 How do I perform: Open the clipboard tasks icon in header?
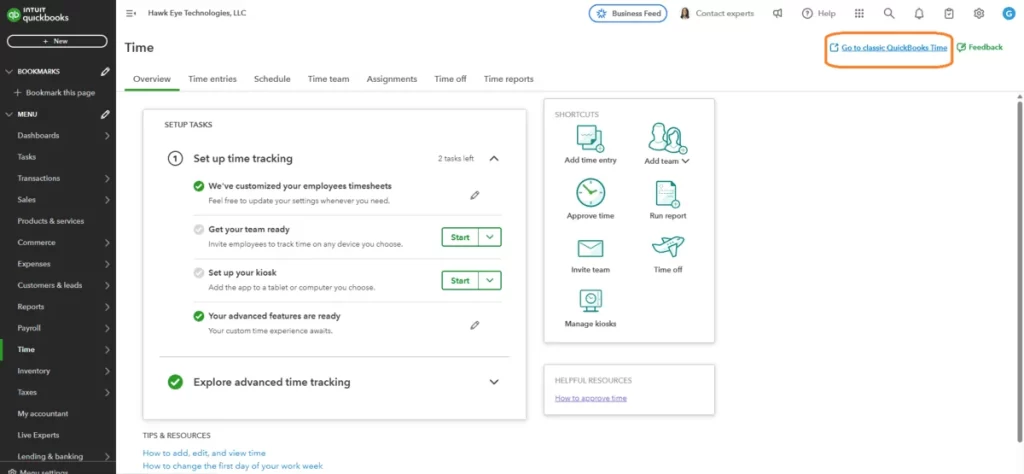pos(949,13)
